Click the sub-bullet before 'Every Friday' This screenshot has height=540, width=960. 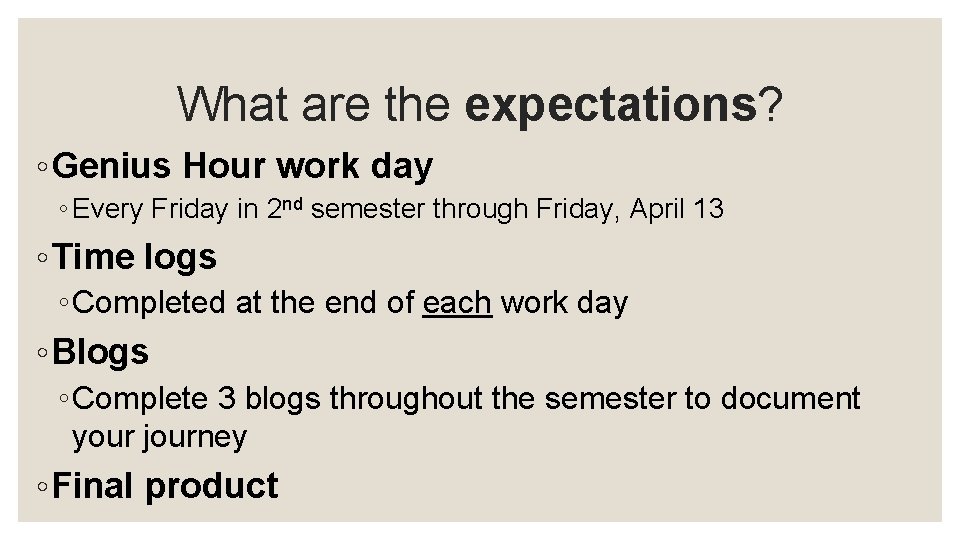click(64, 209)
